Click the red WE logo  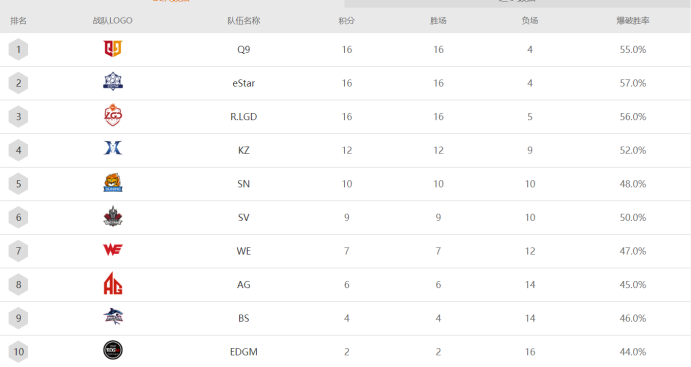113,250
